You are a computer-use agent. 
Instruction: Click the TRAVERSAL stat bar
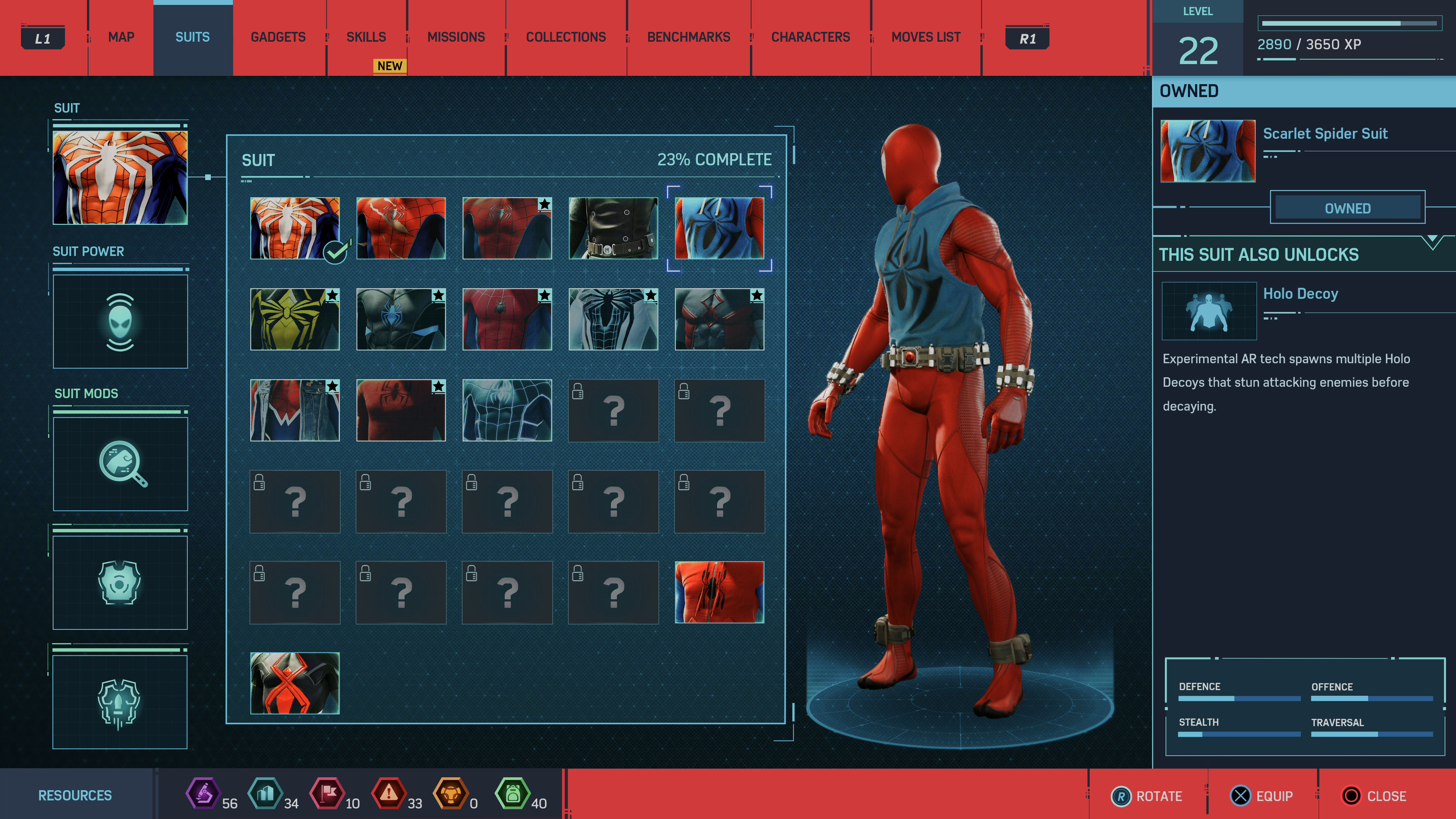(1372, 734)
